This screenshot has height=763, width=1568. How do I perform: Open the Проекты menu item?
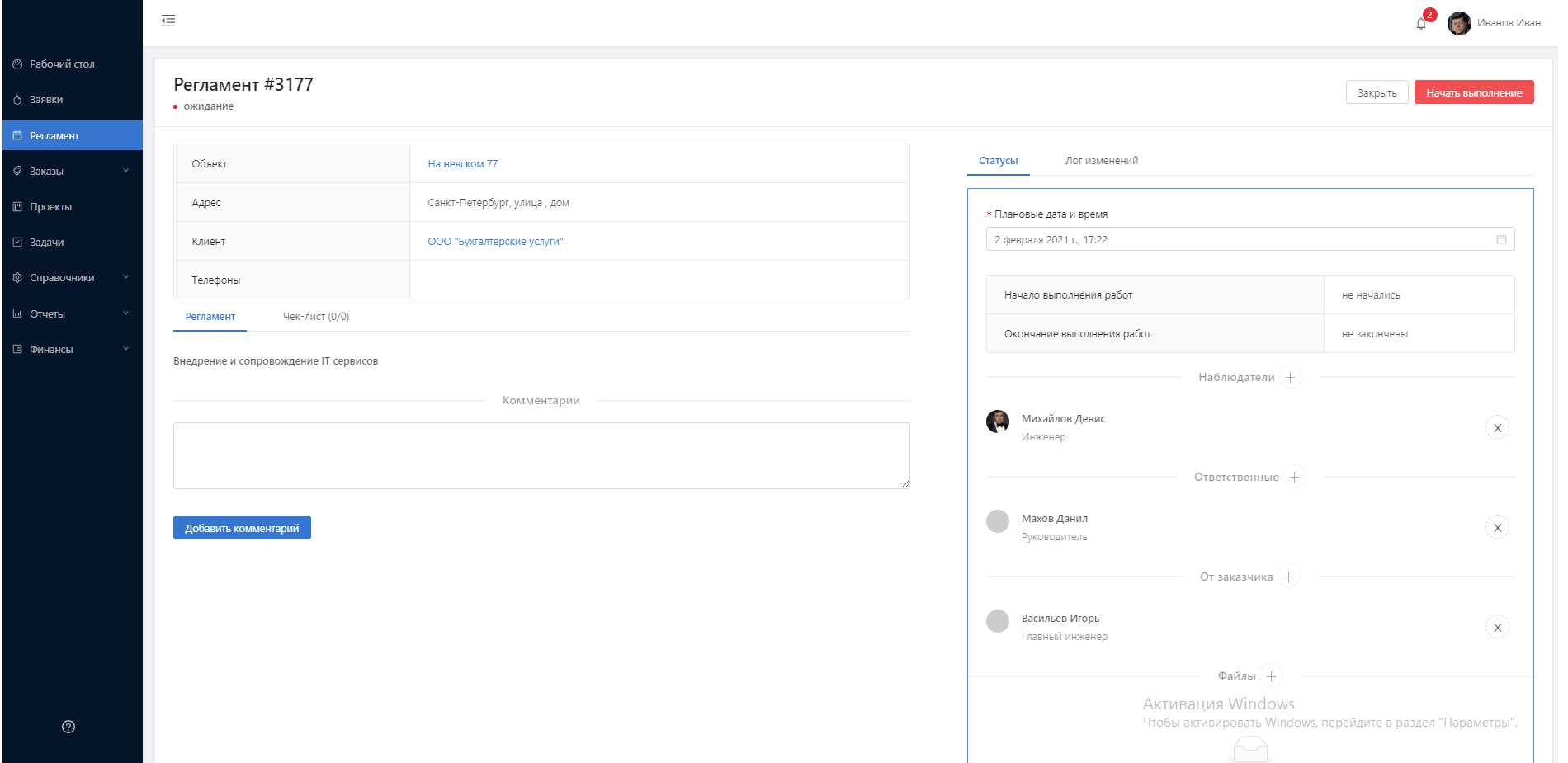tap(73, 206)
